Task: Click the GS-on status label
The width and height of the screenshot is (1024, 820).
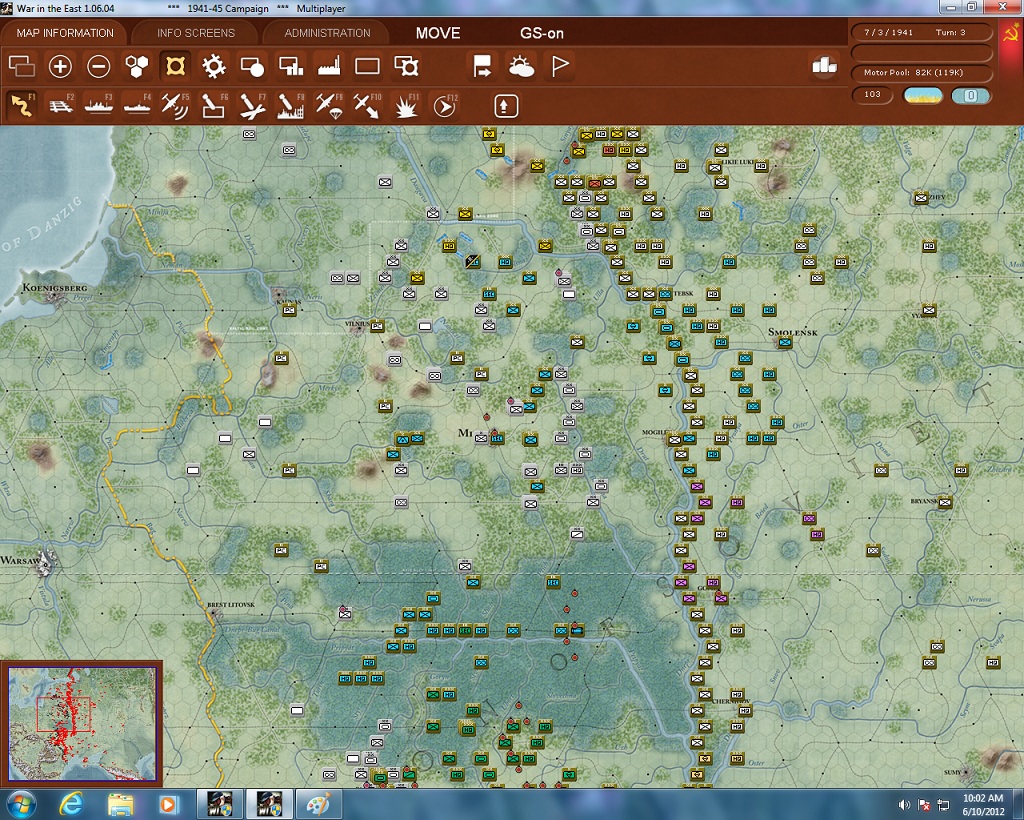Action: pos(541,33)
